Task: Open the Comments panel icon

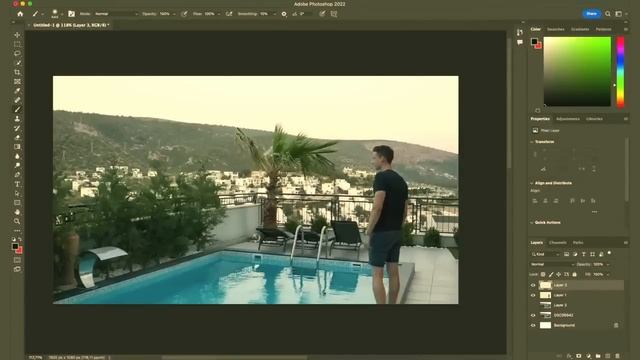Action: pos(520,42)
